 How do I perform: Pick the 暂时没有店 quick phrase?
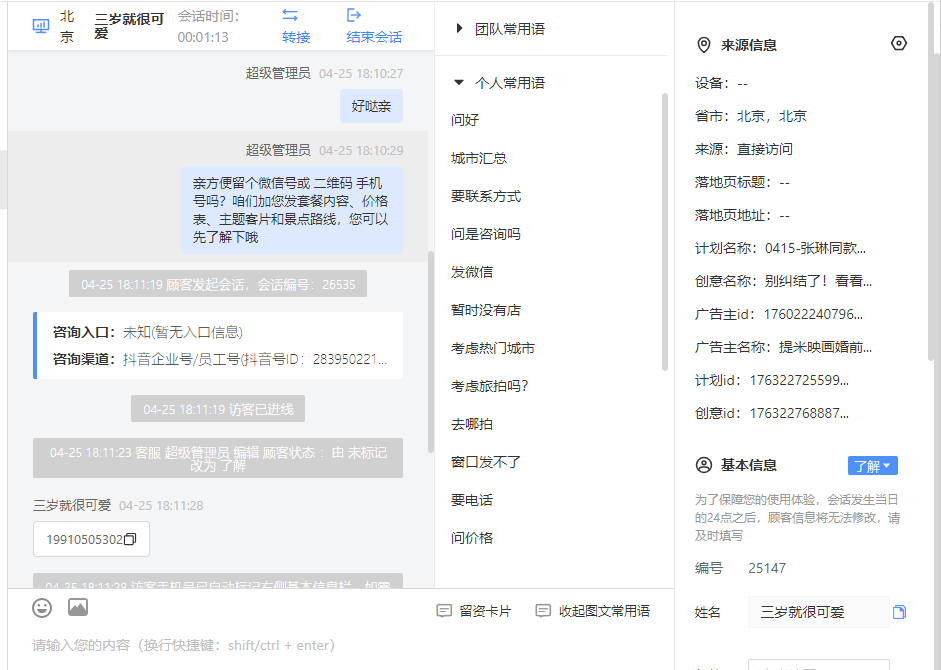pyautogui.click(x=486, y=310)
